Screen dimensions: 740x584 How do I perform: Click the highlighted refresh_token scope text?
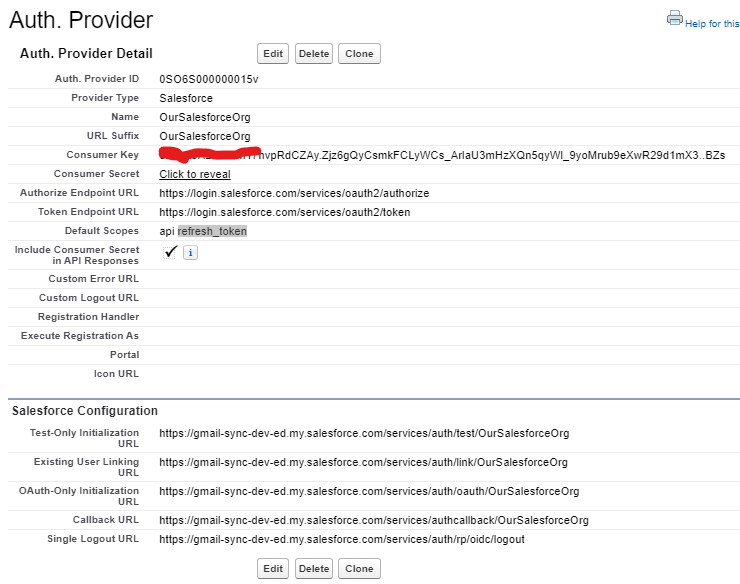pos(212,231)
